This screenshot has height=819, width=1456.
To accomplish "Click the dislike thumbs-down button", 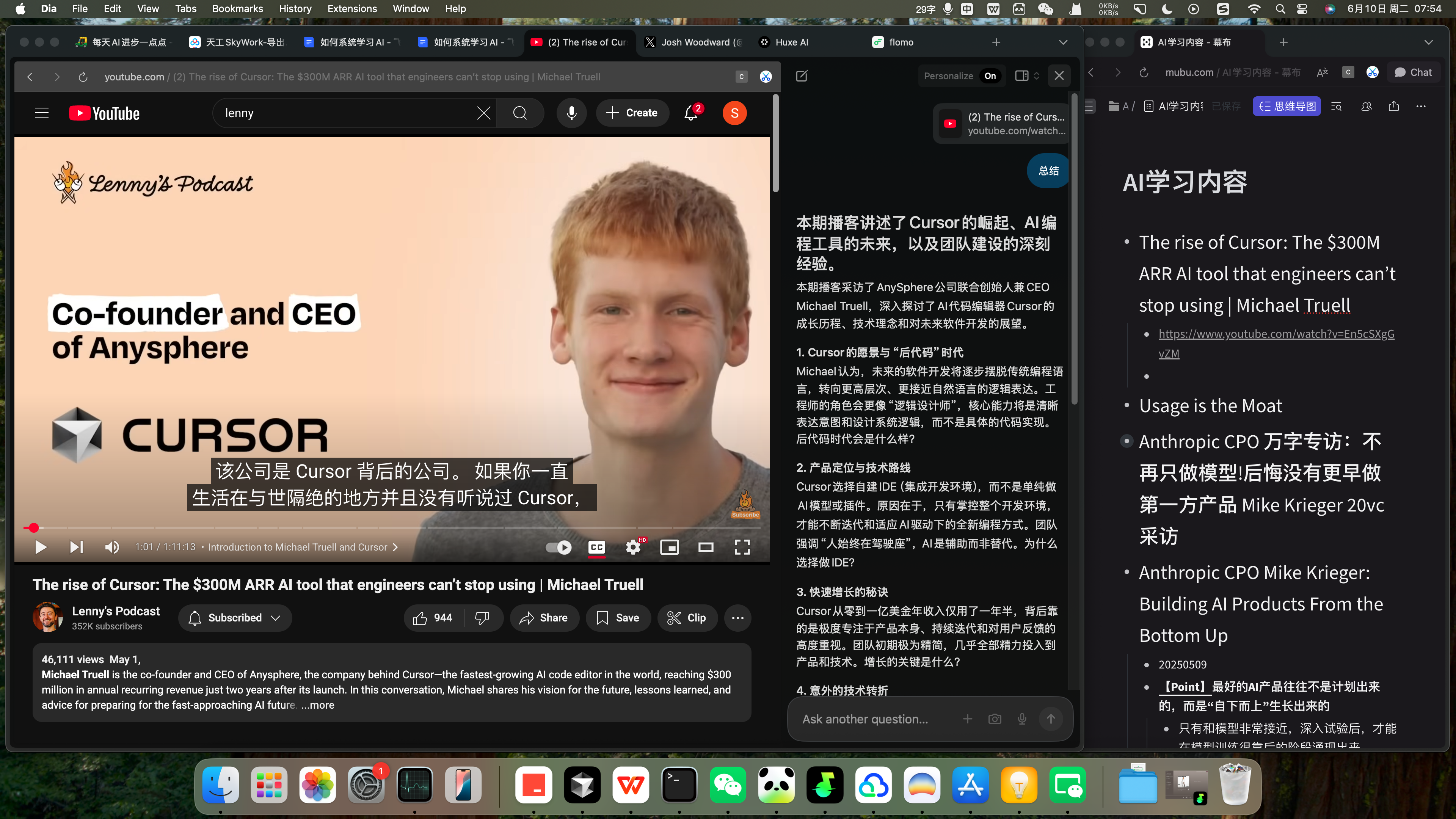I will pos(482,618).
